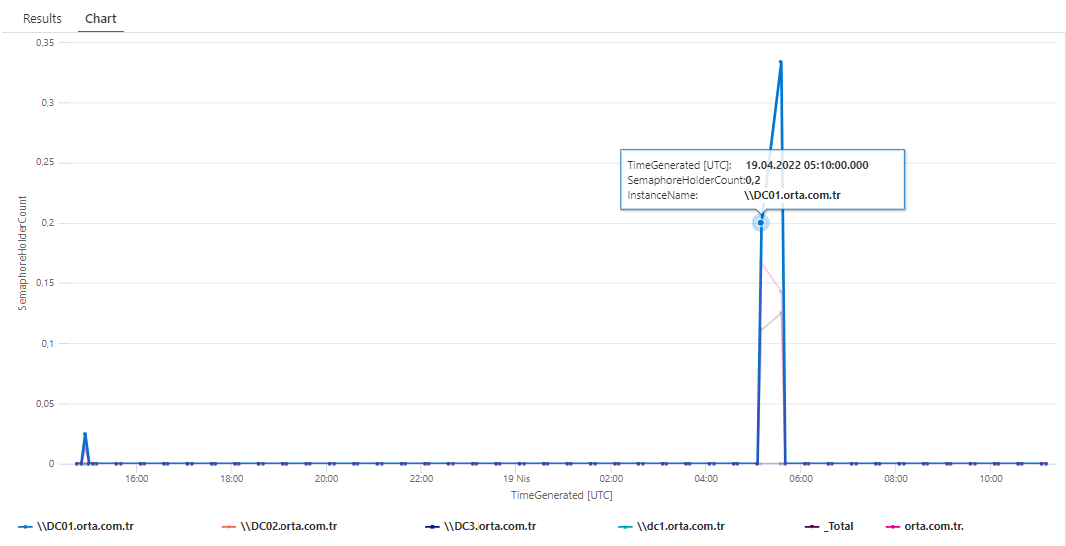Click the tooltip SemaphoreHolderCount label
The height and width of the screenshot is (546, 1066).
coord(686,180)
